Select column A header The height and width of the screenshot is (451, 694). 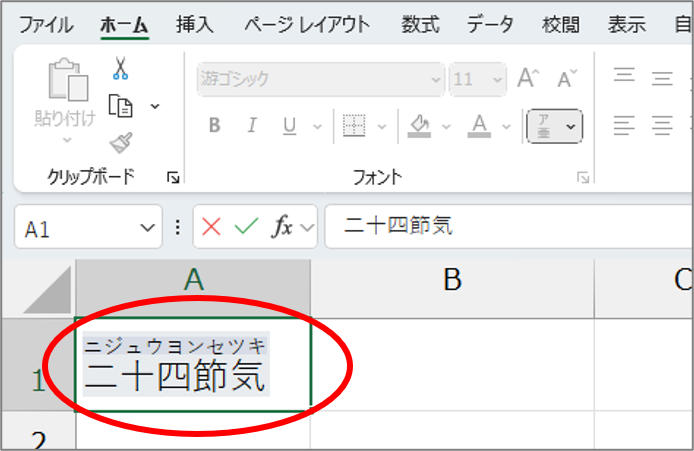click(193, 289)
